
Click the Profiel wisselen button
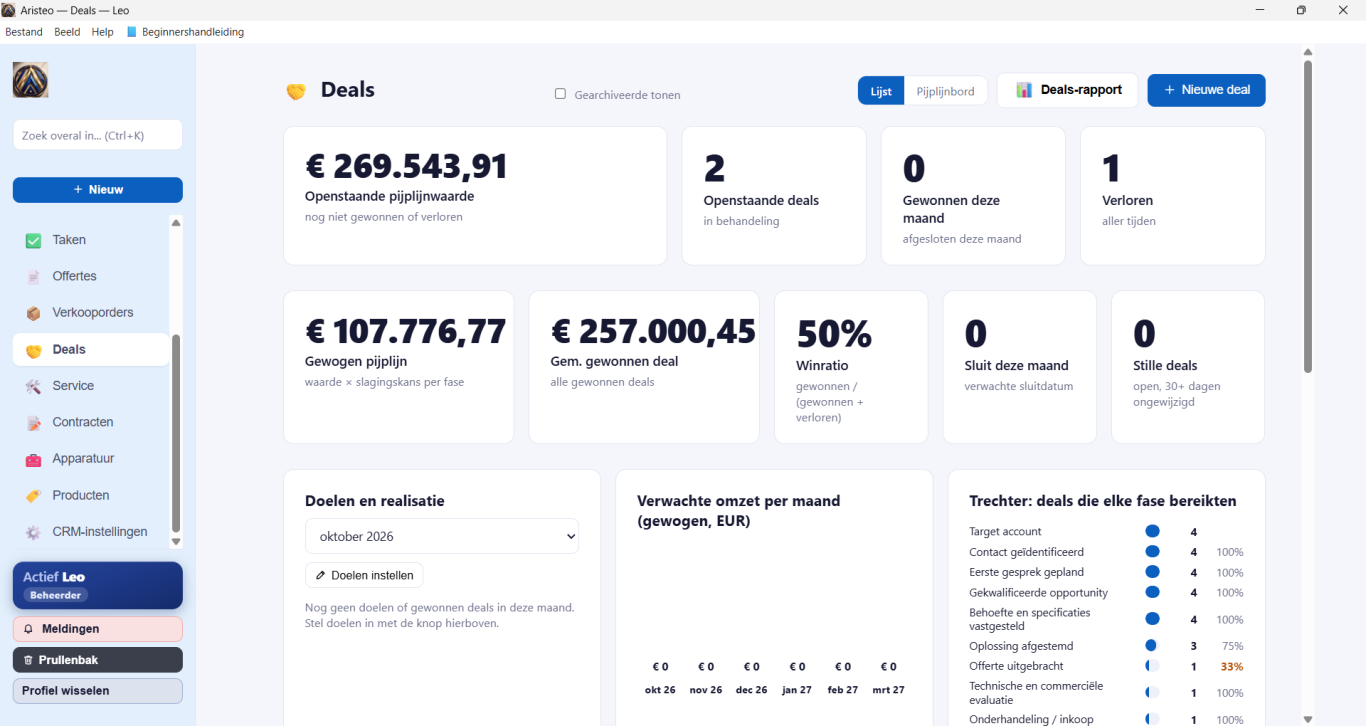[98, 691]
